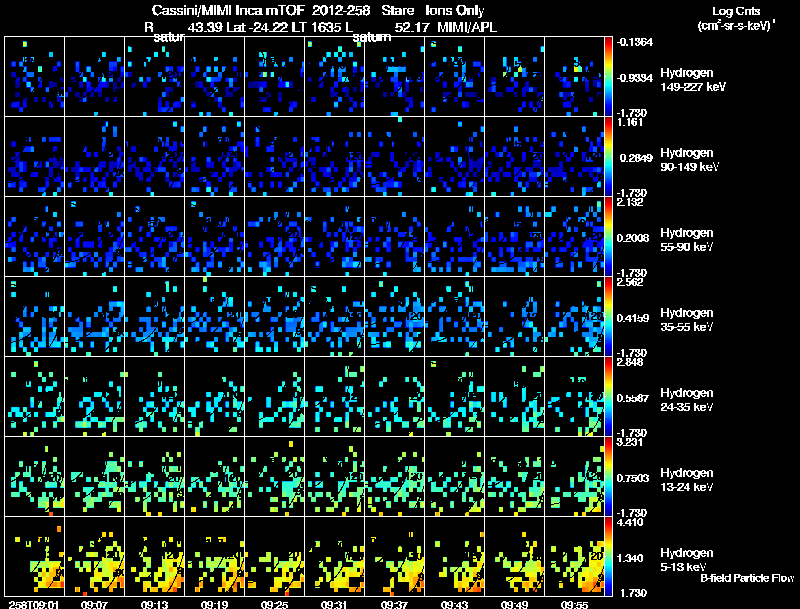Select the Hydrogen 5-13 keV panel at 09:55
800x609 pixels.
[574, 556]
